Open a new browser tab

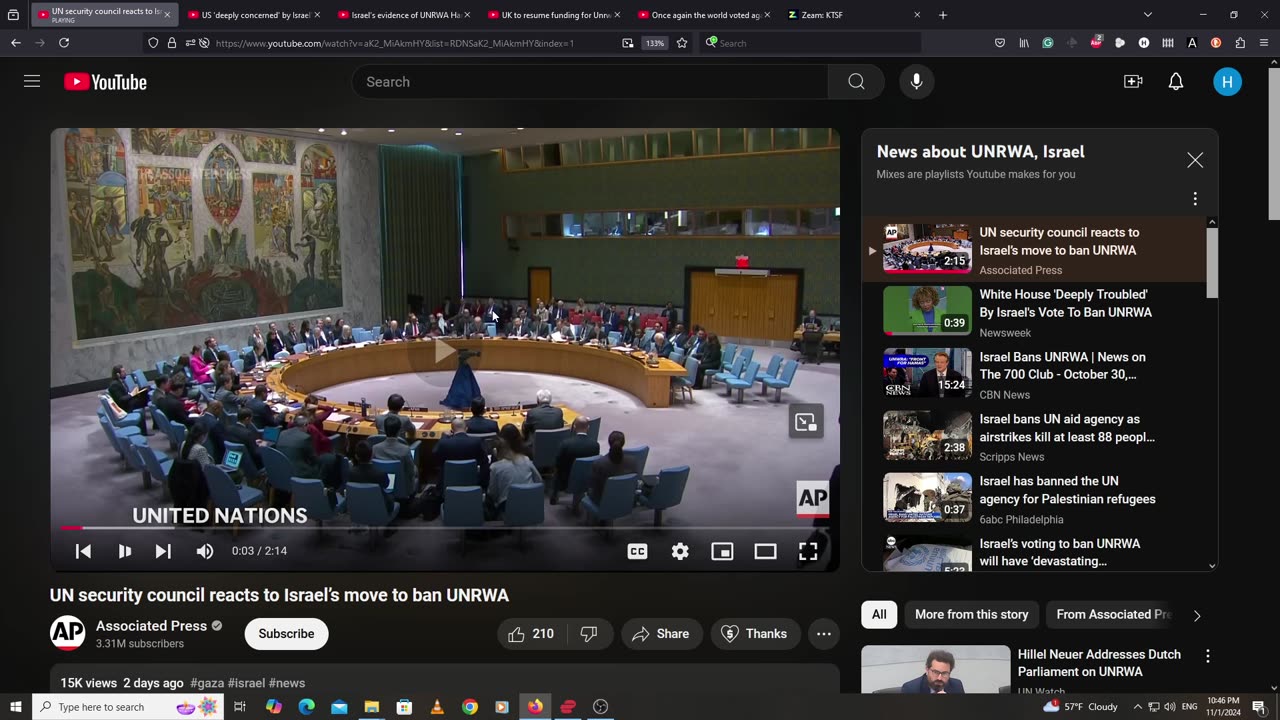[x=943, y=15]
